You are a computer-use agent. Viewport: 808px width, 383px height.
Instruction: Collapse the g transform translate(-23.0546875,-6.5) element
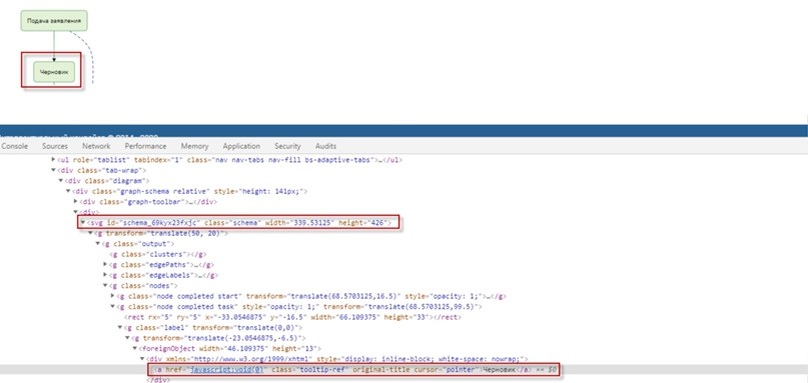pyautogui.click(x=128, y=339)
